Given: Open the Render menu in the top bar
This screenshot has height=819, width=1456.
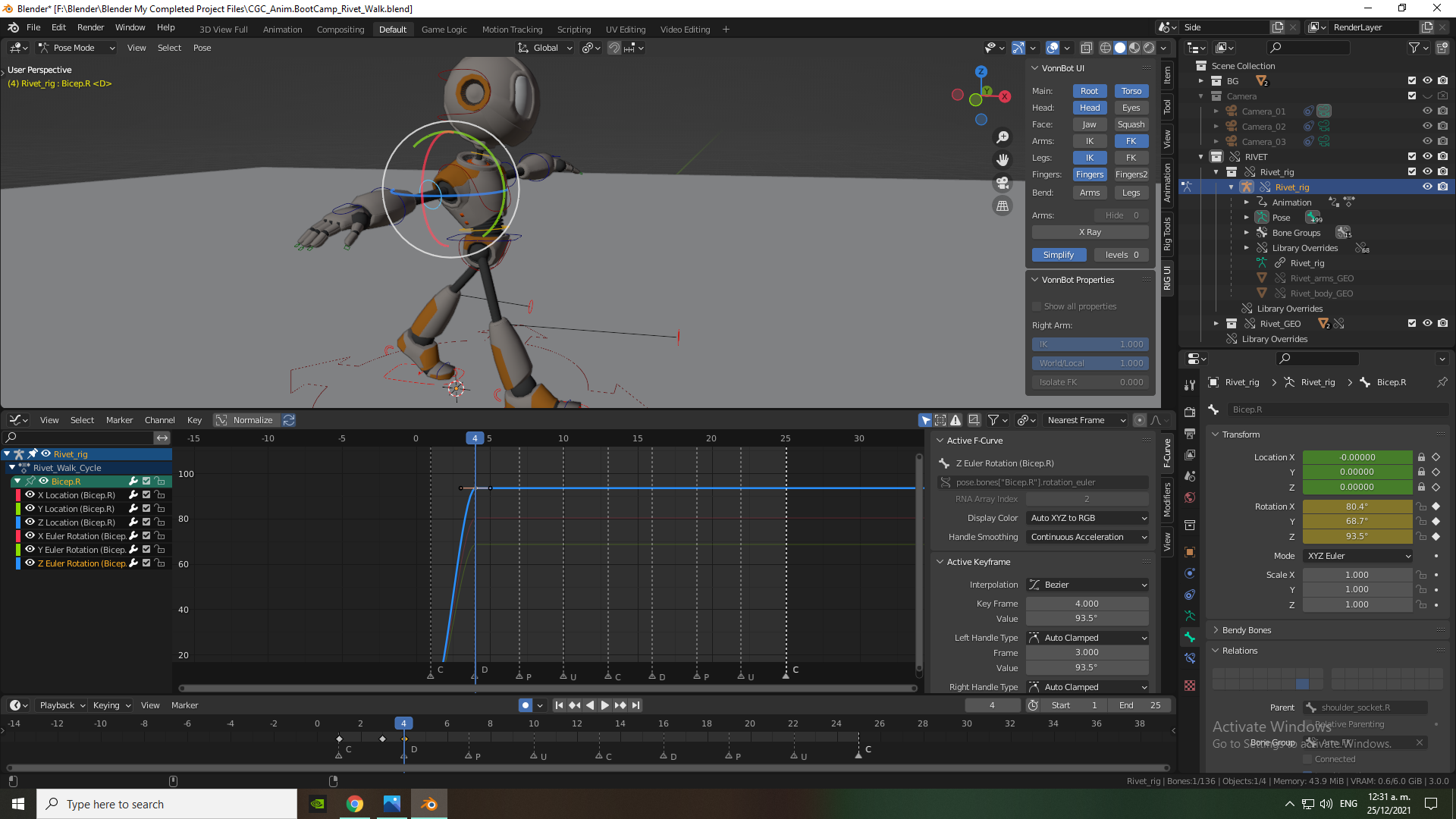Looking at the screenshot, I should [x=90, y=27].
